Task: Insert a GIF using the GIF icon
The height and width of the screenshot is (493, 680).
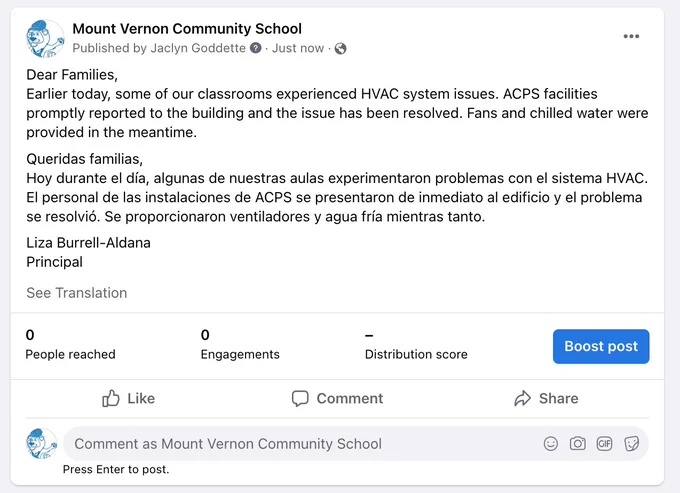Action: 605,444
